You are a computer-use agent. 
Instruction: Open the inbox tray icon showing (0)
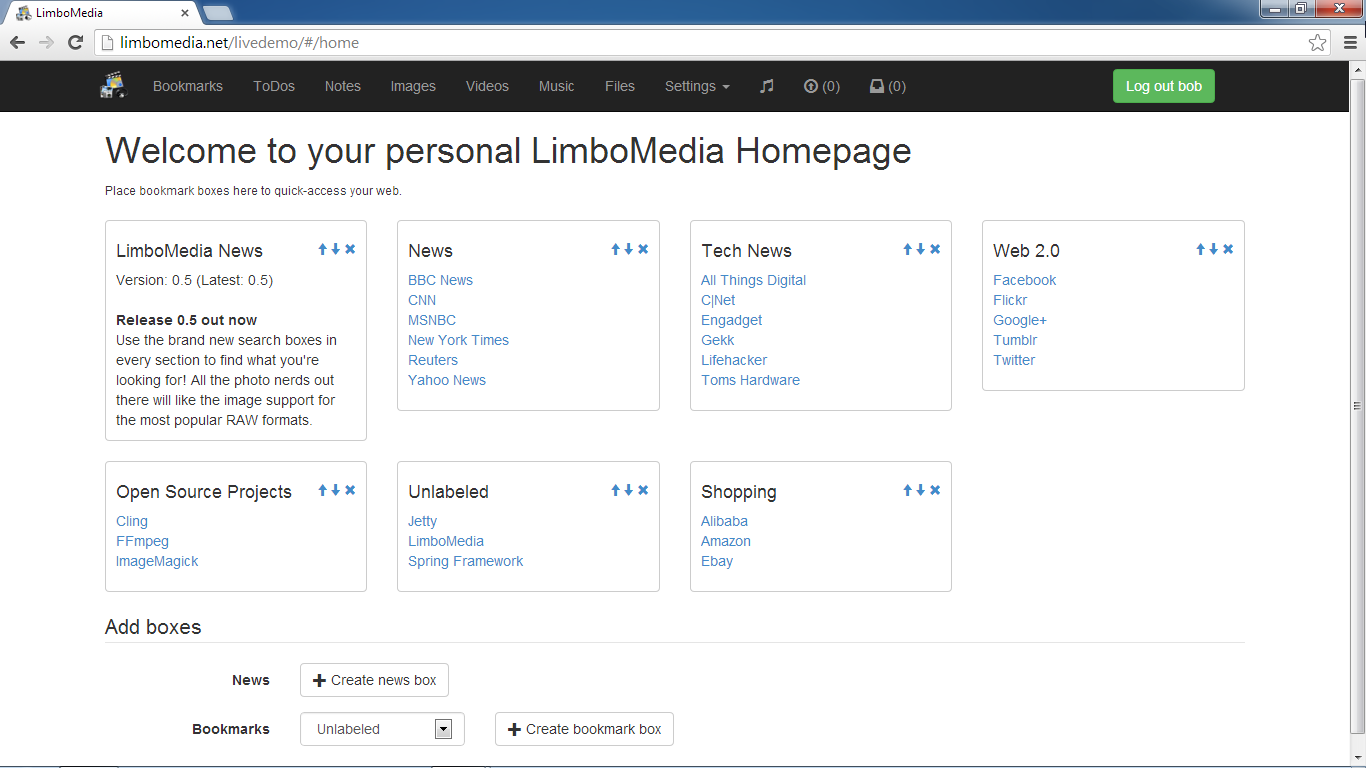pos(888,86)
